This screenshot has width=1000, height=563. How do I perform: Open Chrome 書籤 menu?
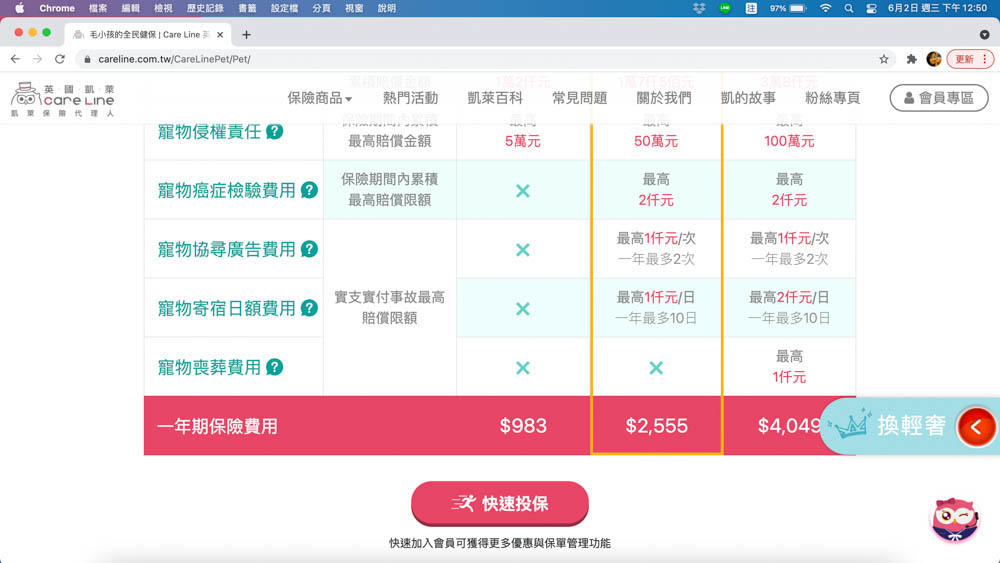247,8
